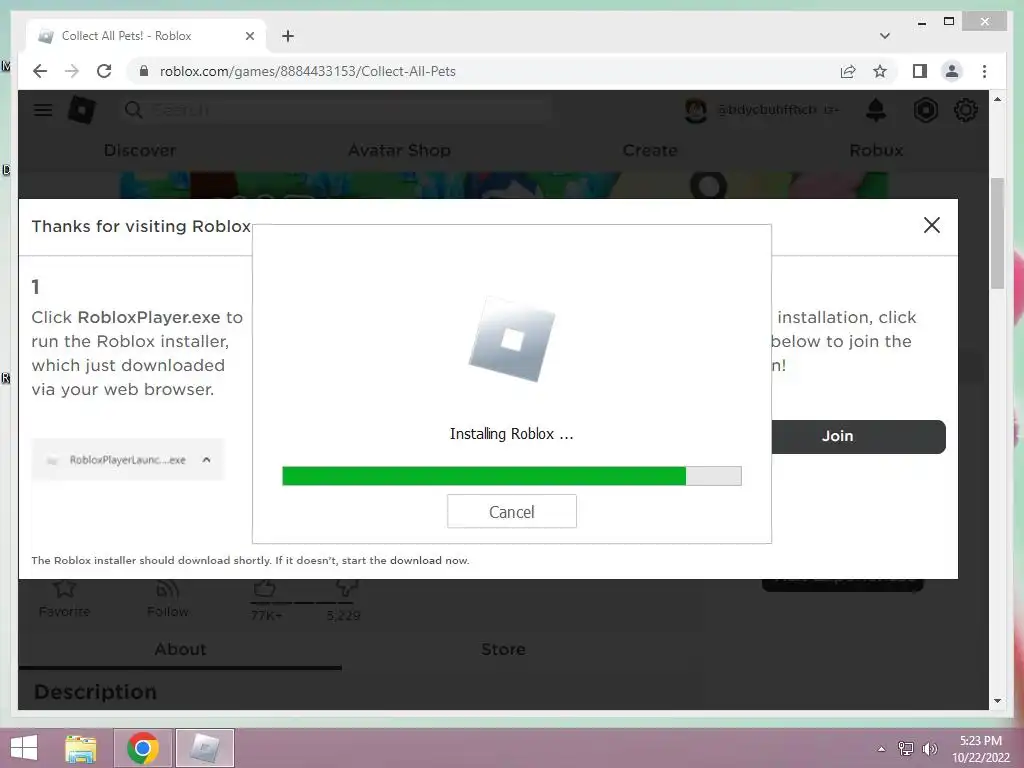The width and height of the screenshot is (1024, 768).
Task: Open network status tray icon
Action: (x=905, y=749)
